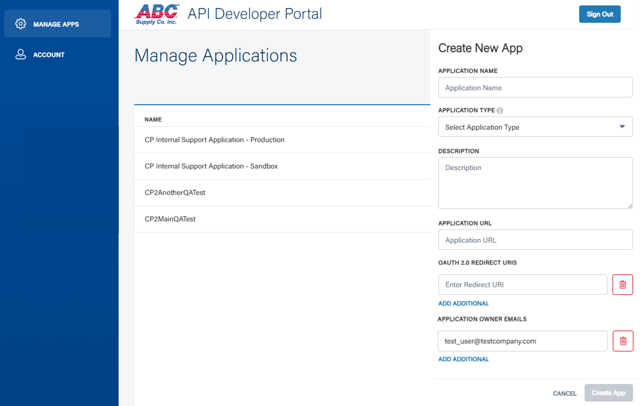Click into the Description text area
The width and height of the screenshot is (640, 406).
click(535, 182)
